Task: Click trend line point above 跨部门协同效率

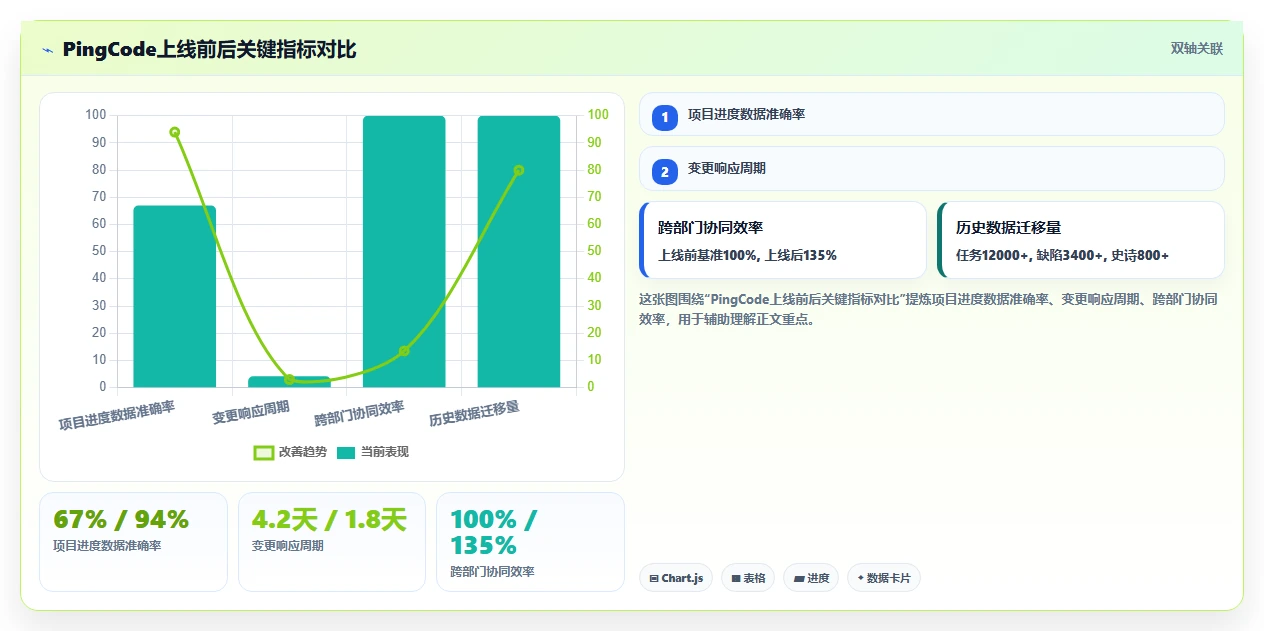Action: [x=404, y=351]
